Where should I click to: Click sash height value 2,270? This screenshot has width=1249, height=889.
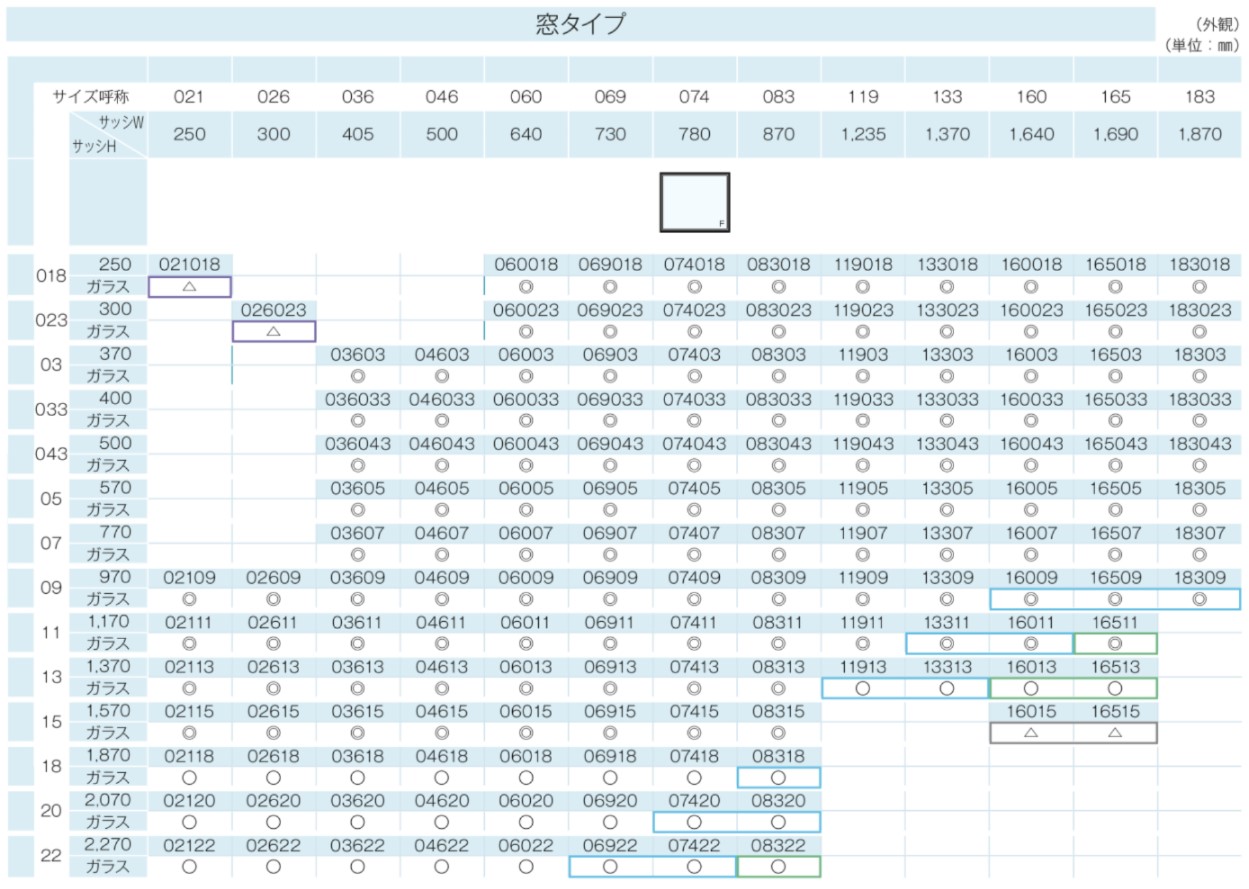[x=108, y=845]
